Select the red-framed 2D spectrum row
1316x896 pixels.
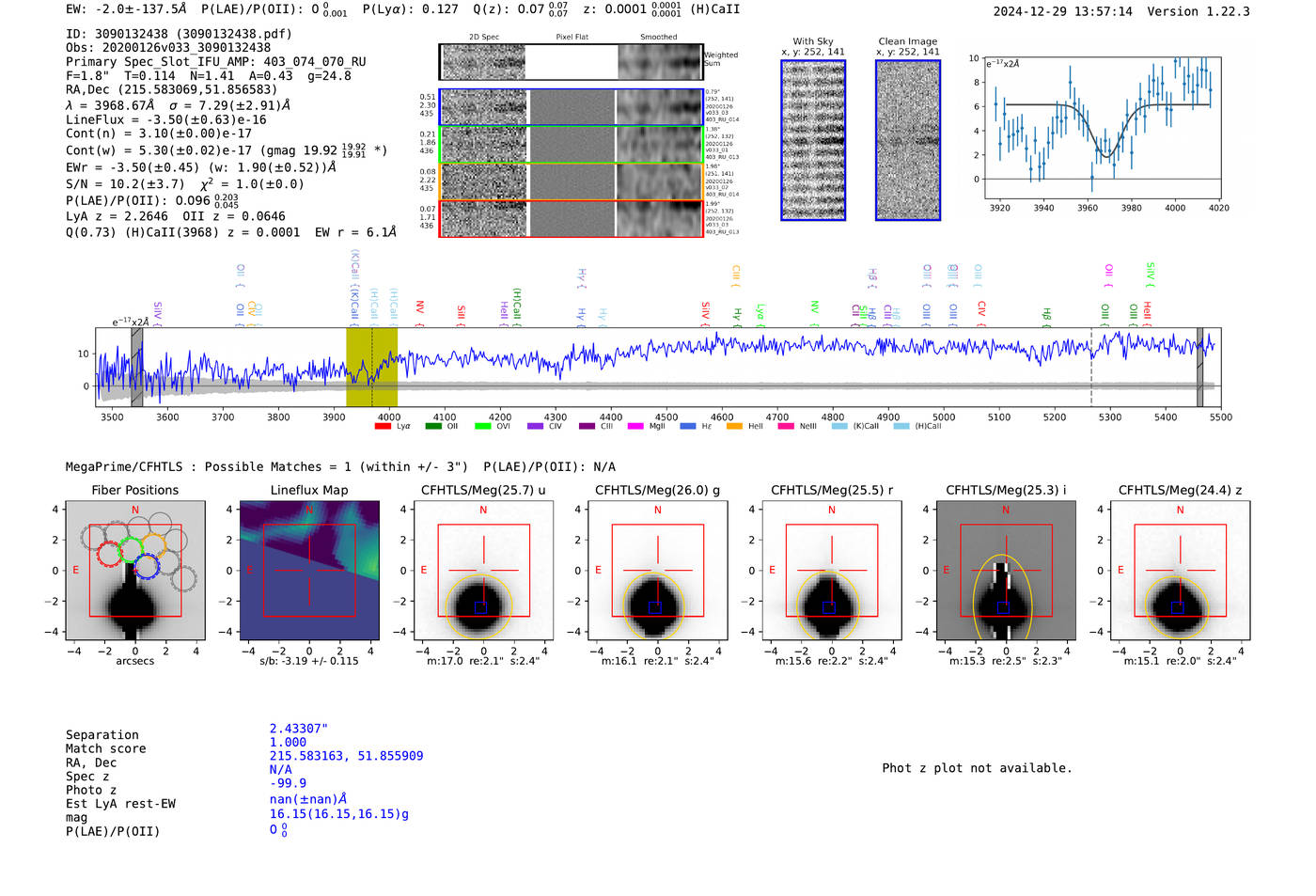pos(571,218)
